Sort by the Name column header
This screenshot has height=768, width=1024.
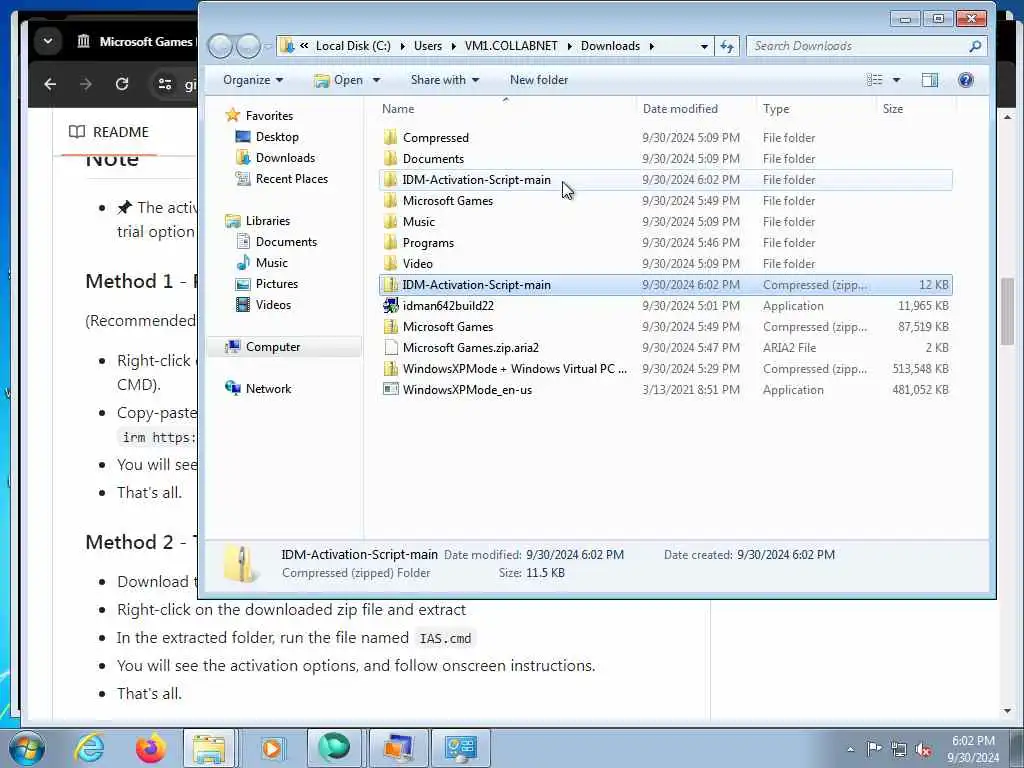(506, 109)
